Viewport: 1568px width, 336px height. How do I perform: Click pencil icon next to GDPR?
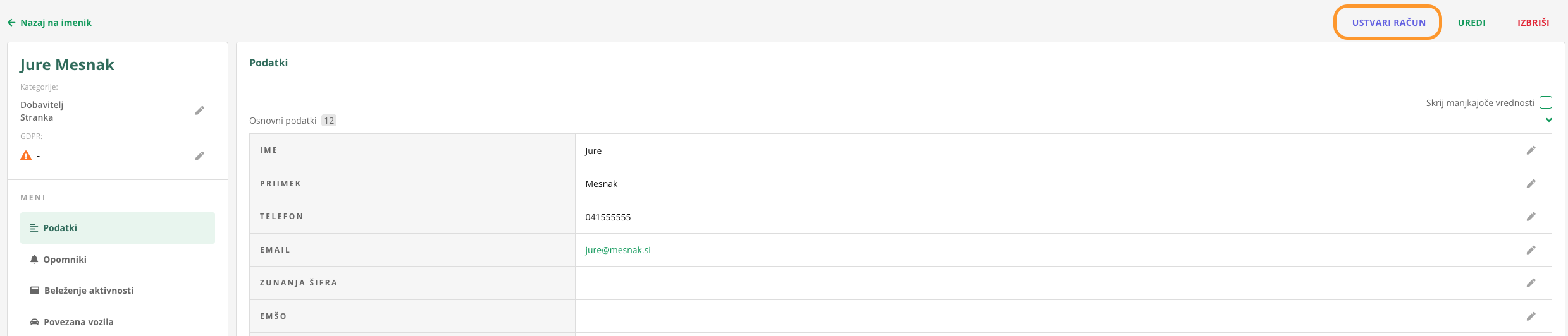(x=199, y=156)
